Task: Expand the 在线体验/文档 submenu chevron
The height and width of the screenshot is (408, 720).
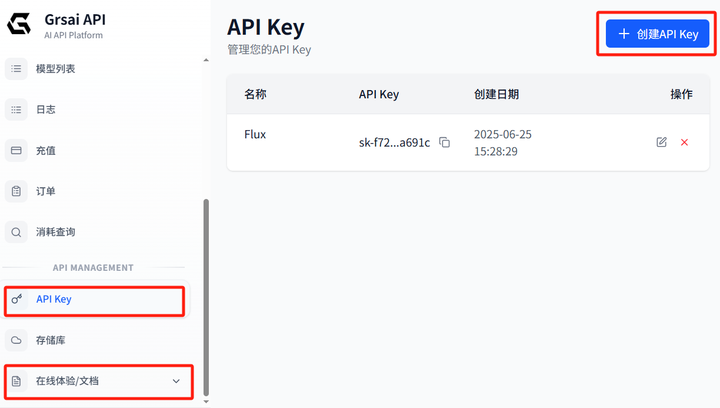Action: point(176,381)
